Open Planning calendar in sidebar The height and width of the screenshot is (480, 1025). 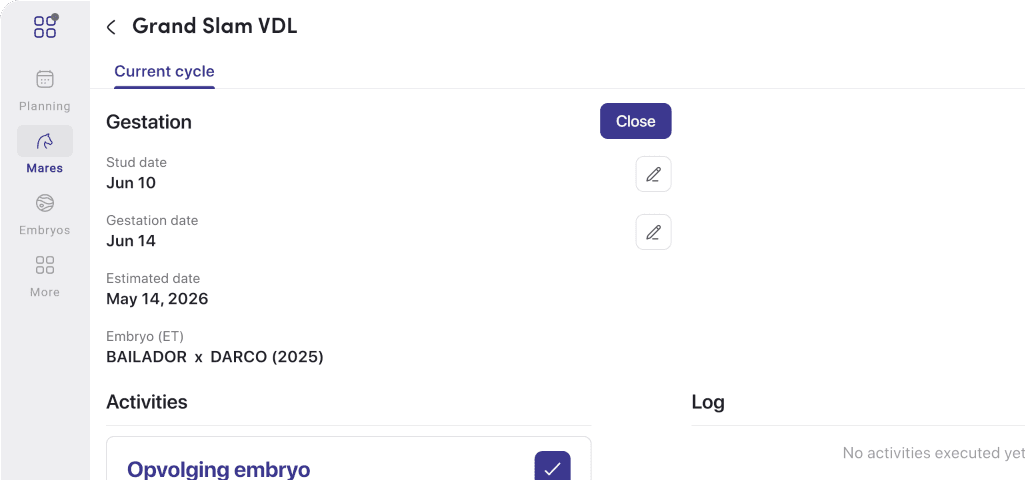[x=44, y=80]
